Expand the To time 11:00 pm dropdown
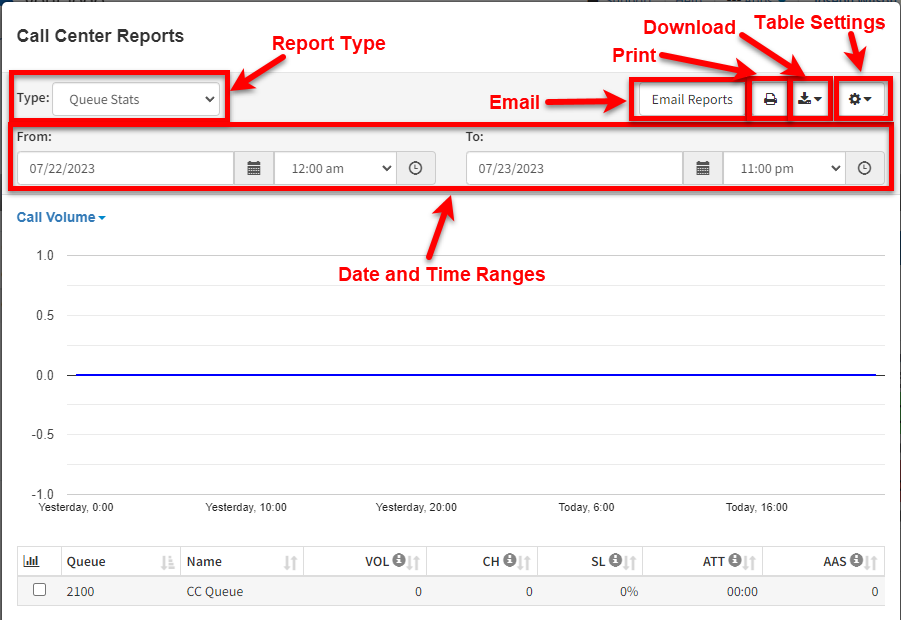The width and height of the screenshot is (901, 620). pyautogui.click(x=784, y=168)
